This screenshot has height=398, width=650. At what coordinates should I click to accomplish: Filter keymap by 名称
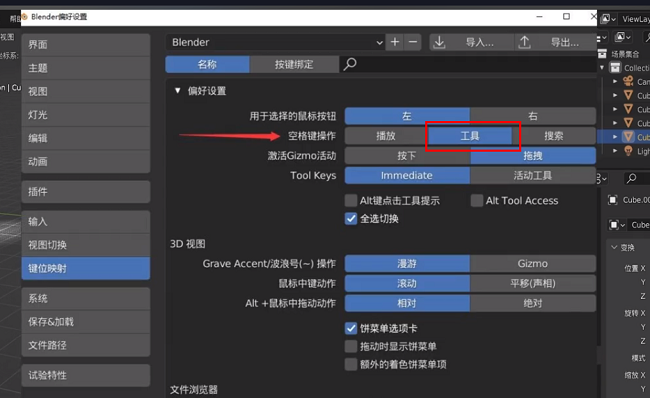pos(207,65)
